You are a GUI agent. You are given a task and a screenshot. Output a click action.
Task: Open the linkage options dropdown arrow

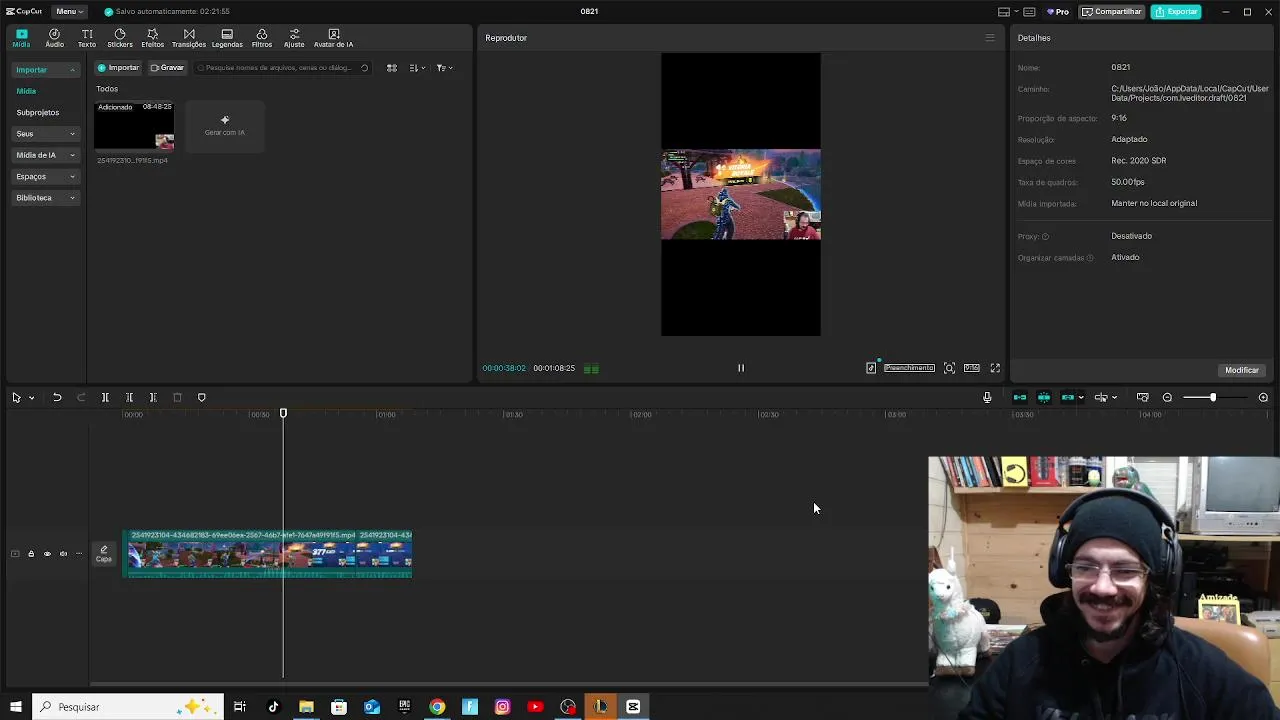coord(1081,398)
